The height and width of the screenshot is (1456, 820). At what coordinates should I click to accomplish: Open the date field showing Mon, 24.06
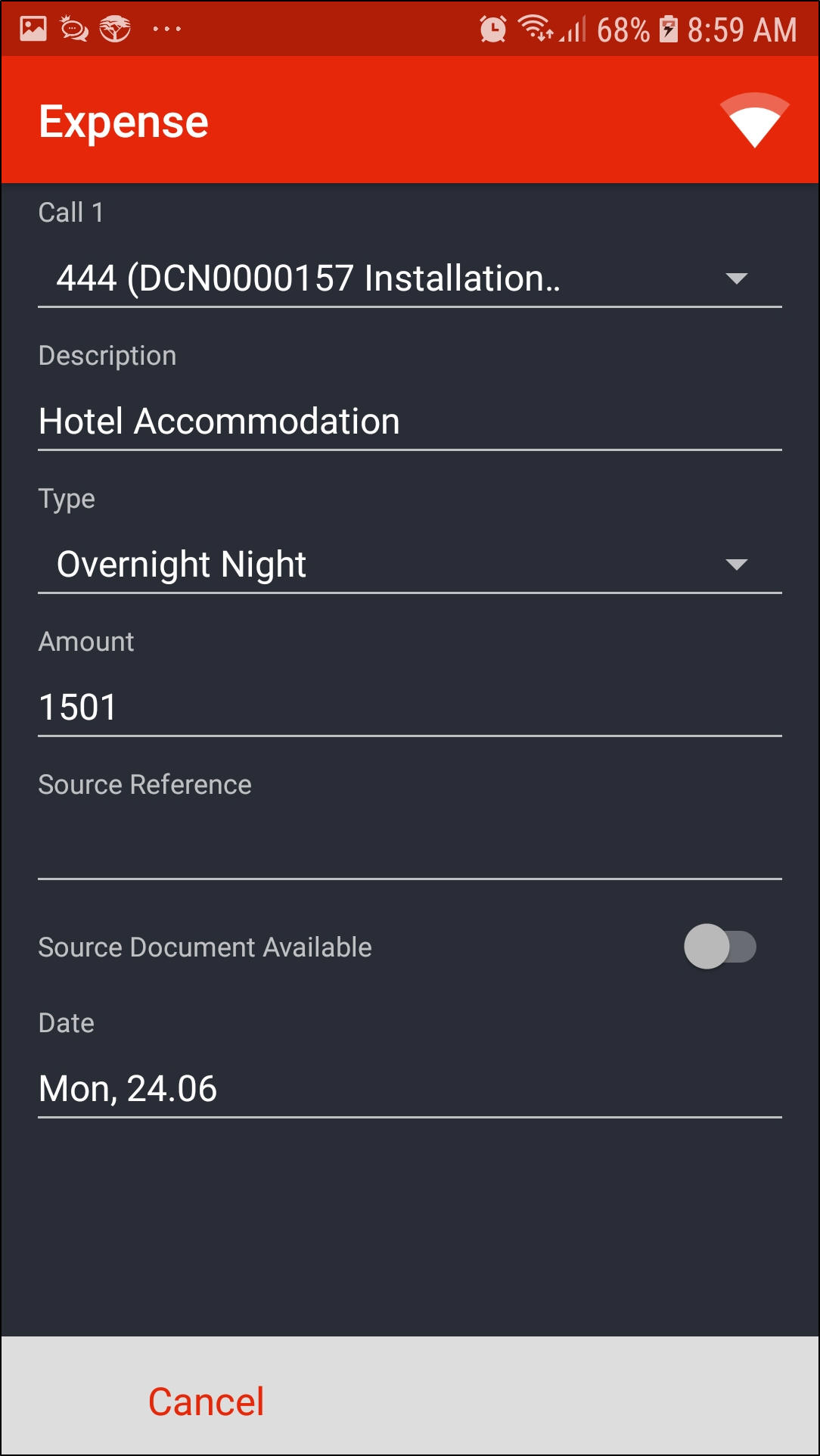(x=408, y=1089)
